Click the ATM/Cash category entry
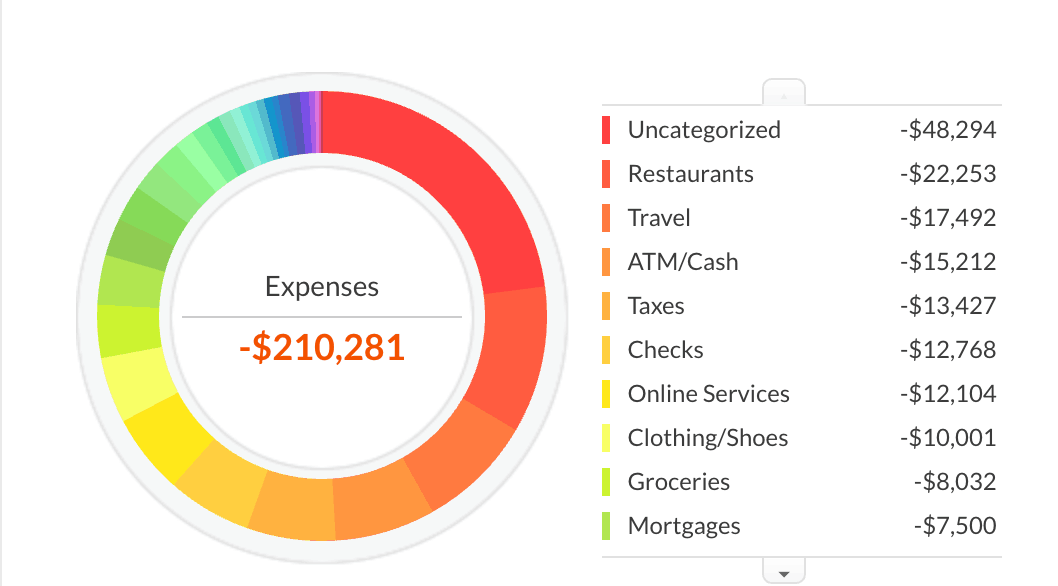 [682, 262]
